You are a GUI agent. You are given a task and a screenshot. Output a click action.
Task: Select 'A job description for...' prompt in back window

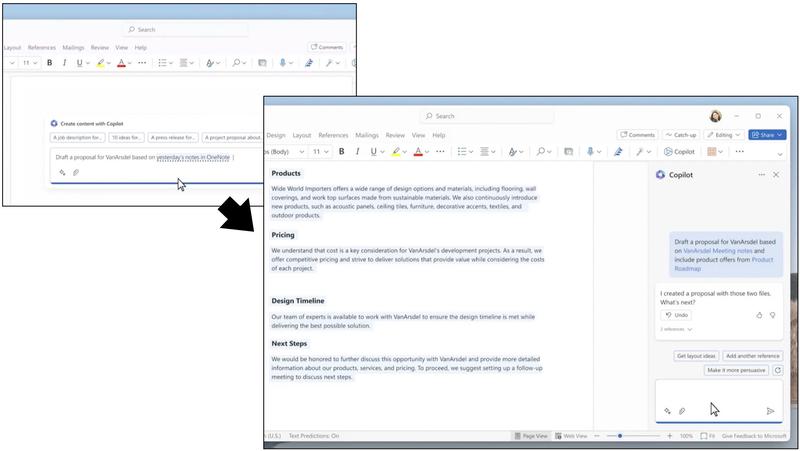point(78,138)
